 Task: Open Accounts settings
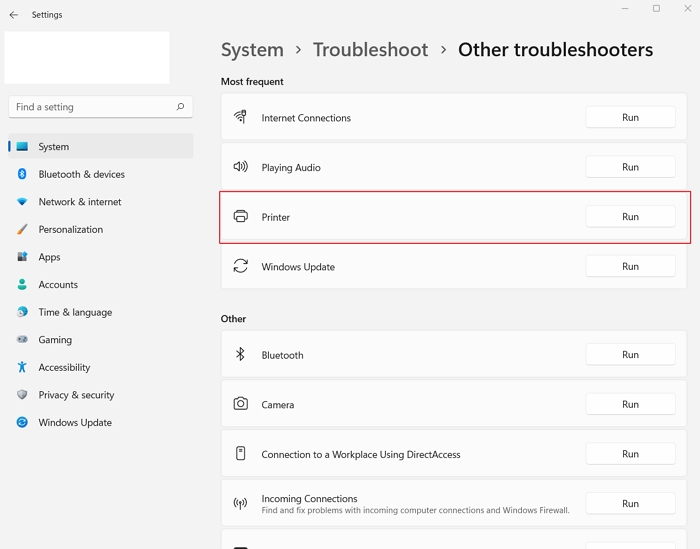[101, 284]
